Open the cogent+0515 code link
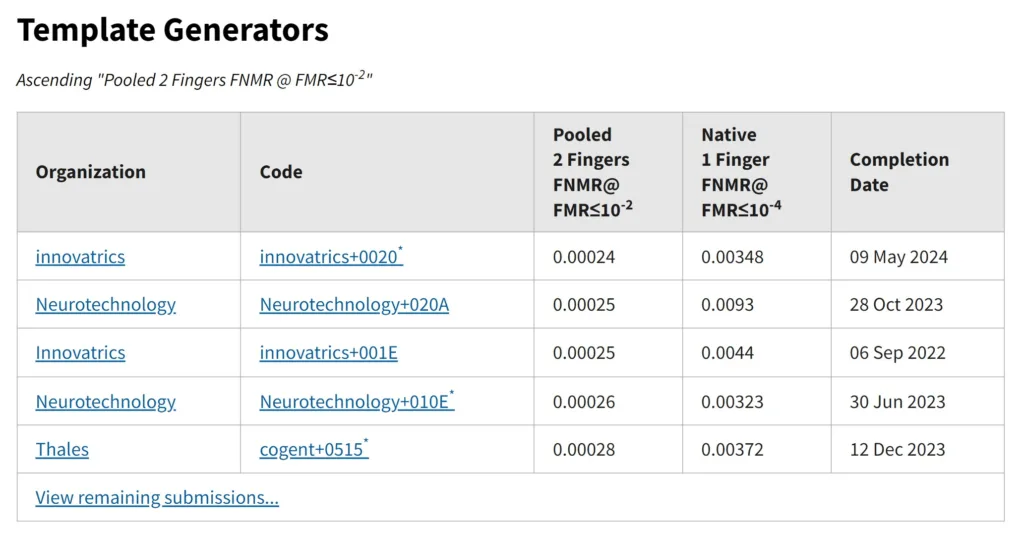Viewport: 1024px width, 541px height. pos(311,450)
